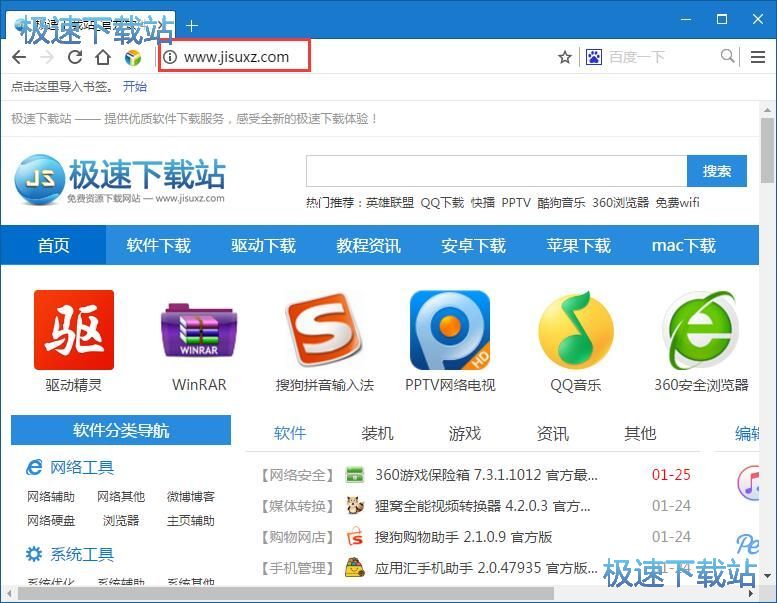Click the site info icon in address bar
The width and height of the screenshot is (777, 603).
click(x=170, y=57)
